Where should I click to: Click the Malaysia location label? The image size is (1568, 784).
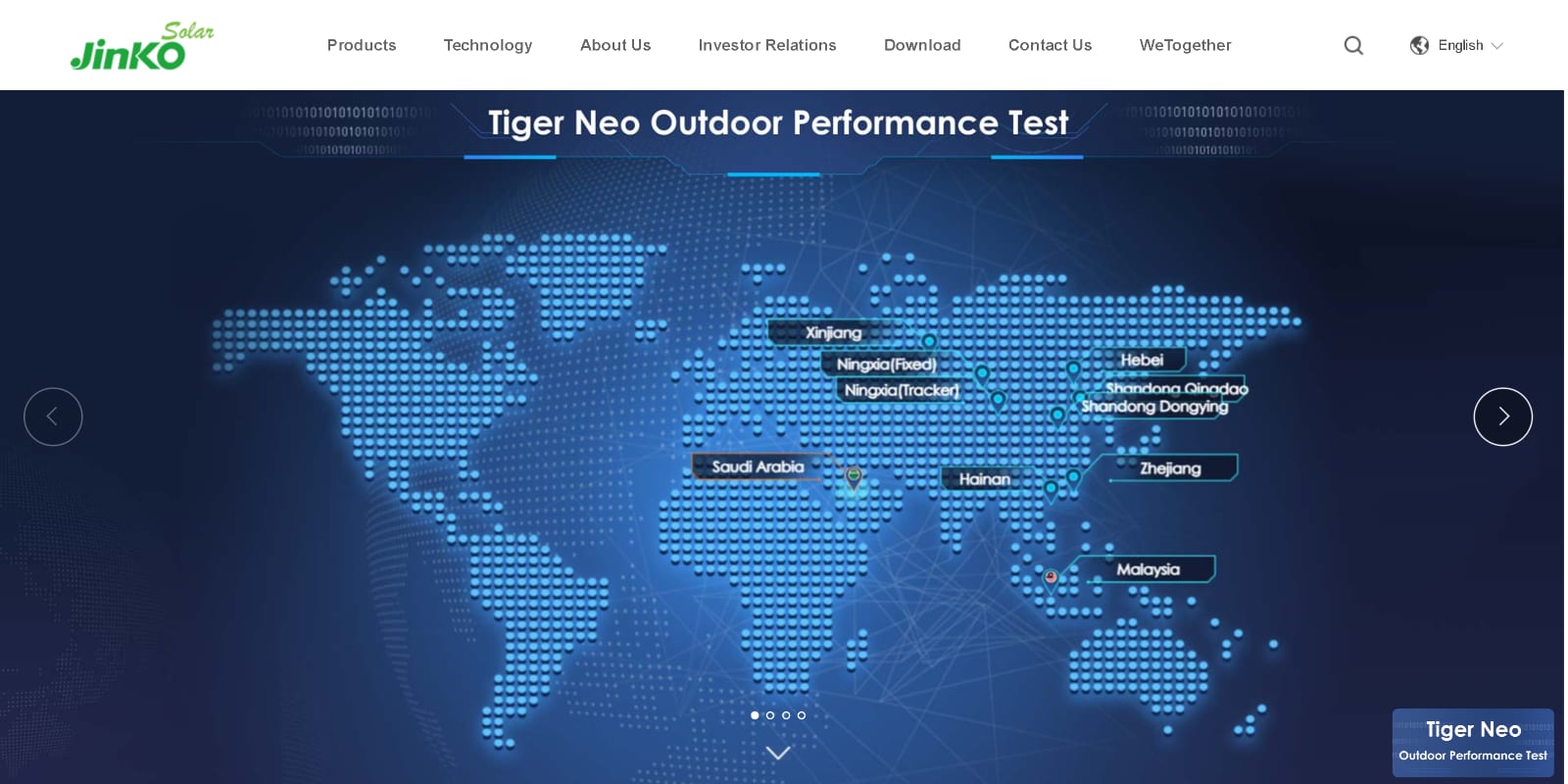click(x=1148, y=569)
